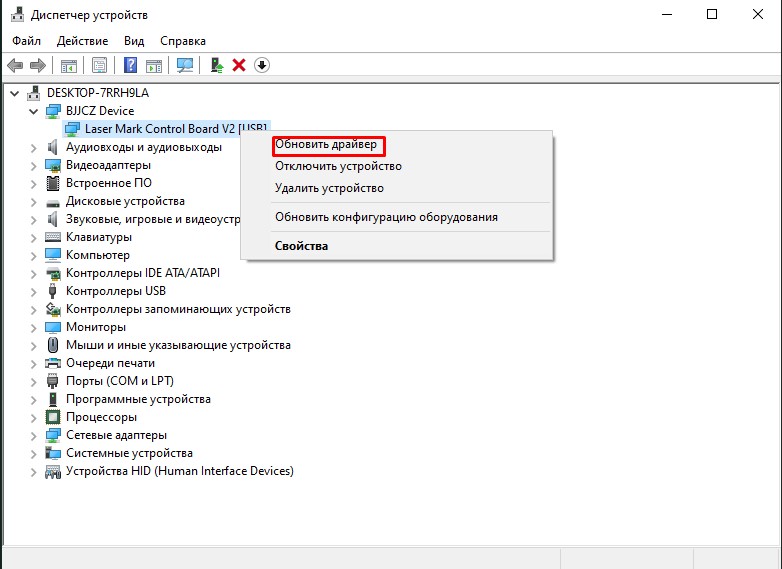Expand the Сетевые адаптеры category
Image resolution: width=782 pixels, height=569 pixels.
(34, 435)
